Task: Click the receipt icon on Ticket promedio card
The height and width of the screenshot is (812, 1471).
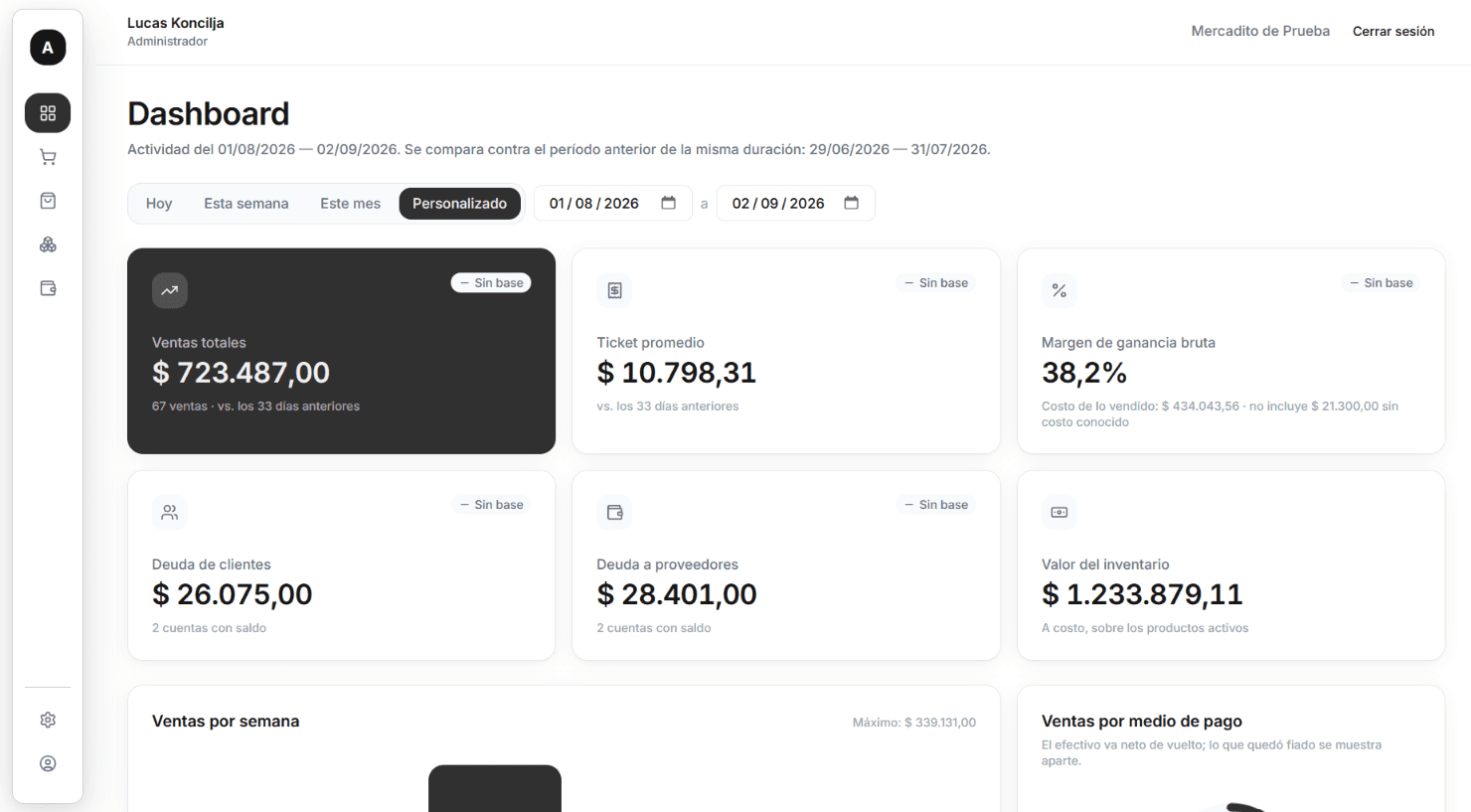Action: click(614, 290)
